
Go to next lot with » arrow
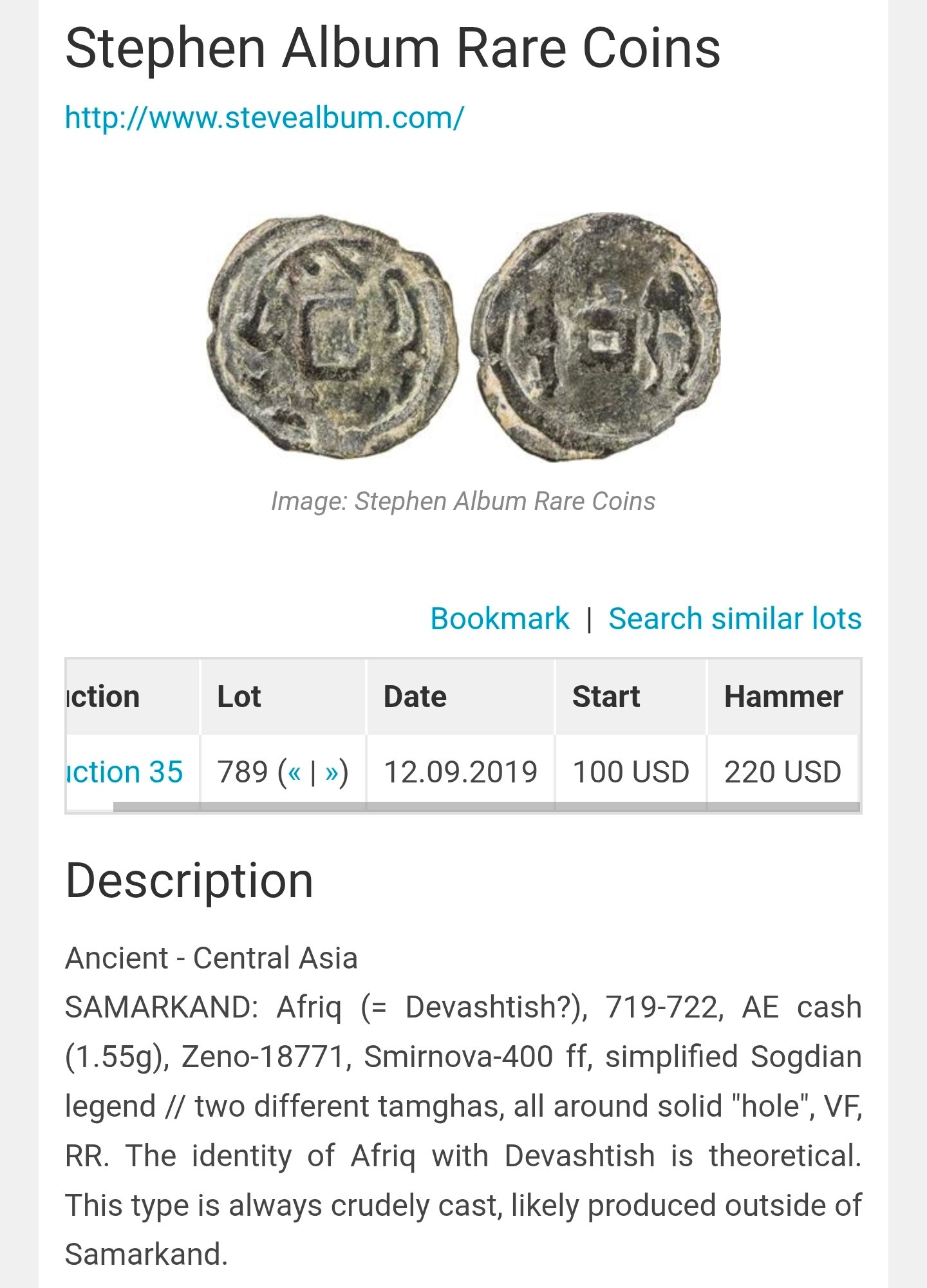coord(332,772)
